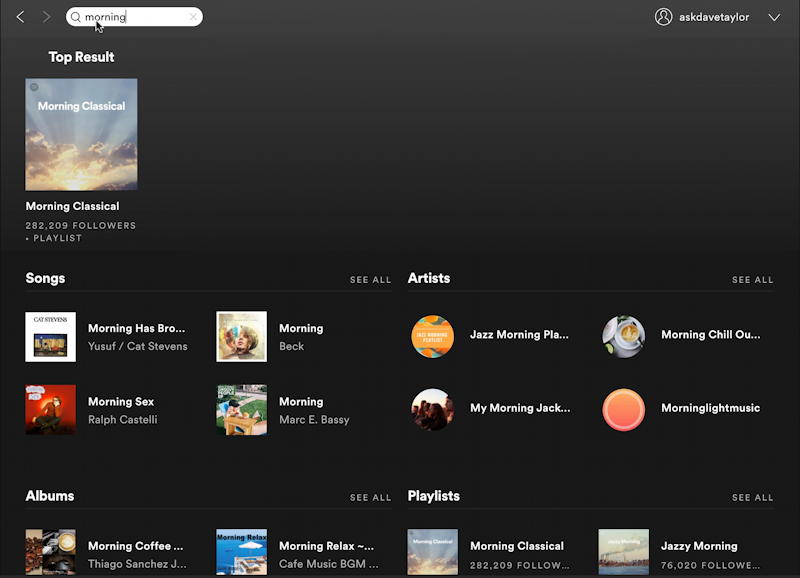Viewport: 800px width, 578px height.
Task: Open Morning Classical playlist cover in Playlists
Action: click(433, 552)
